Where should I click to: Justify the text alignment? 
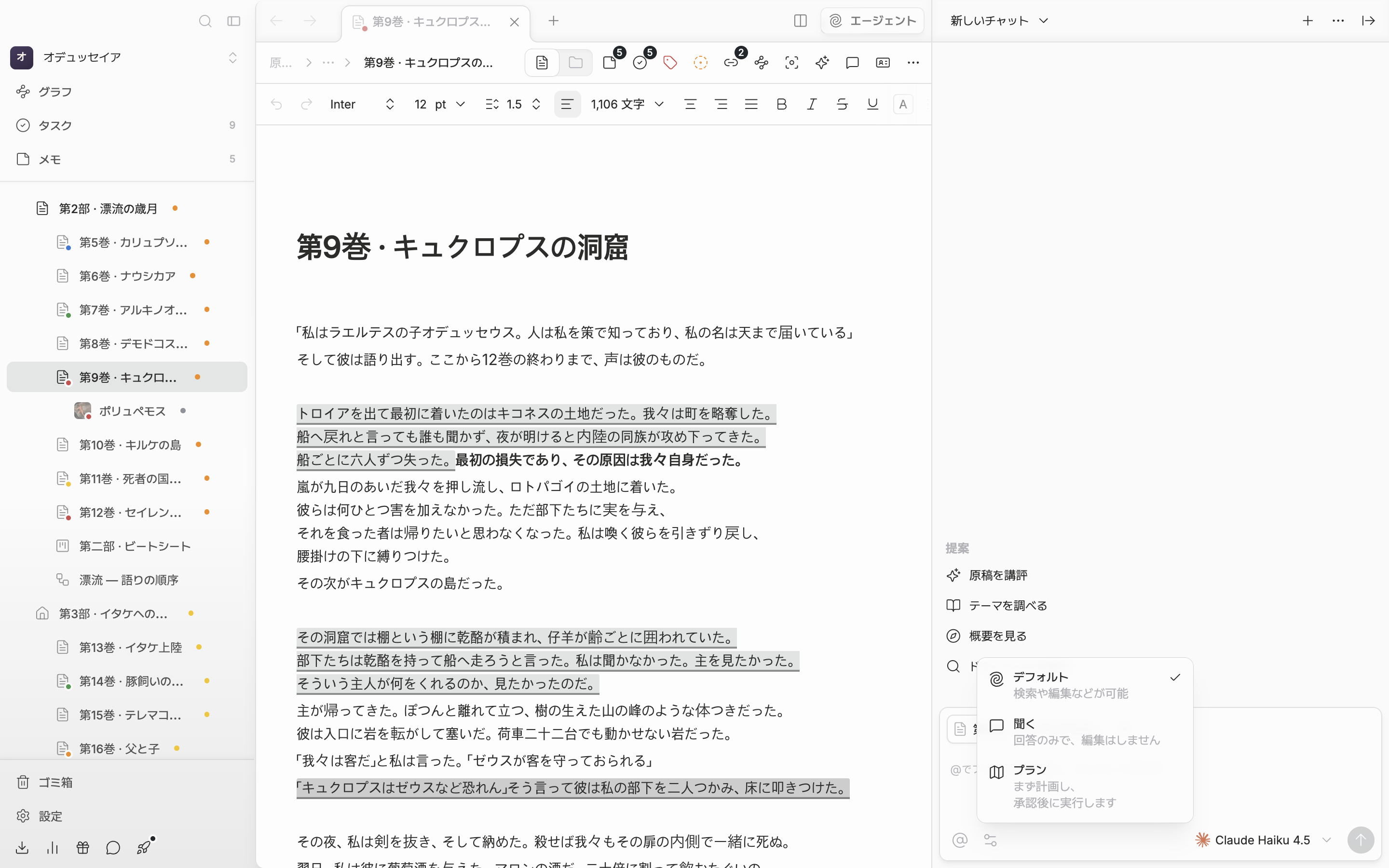coord(751,105)
